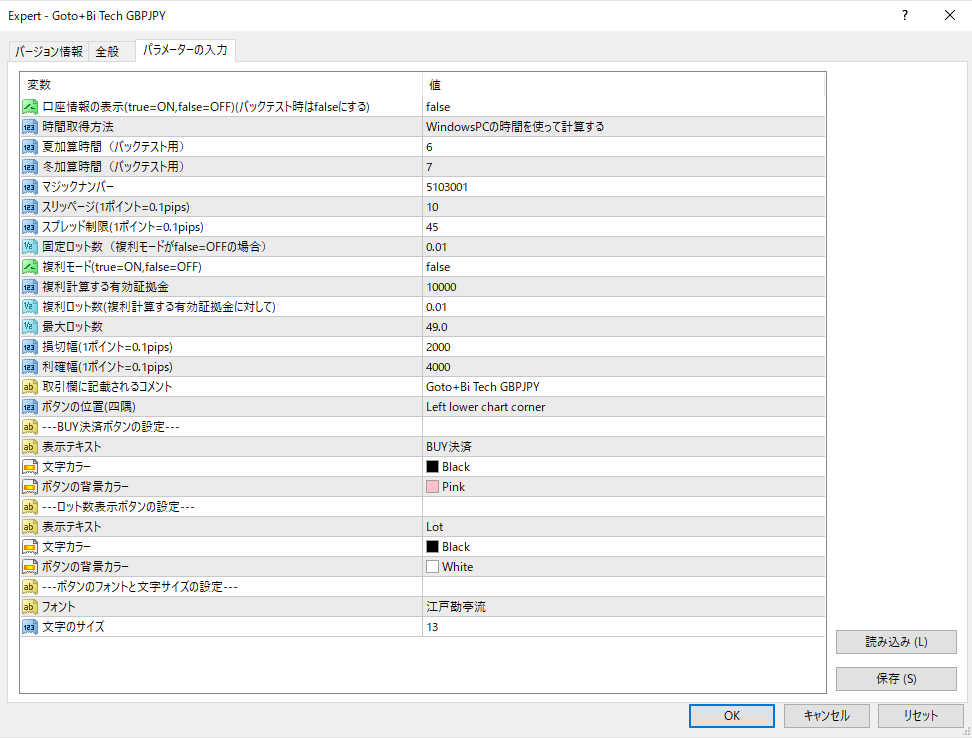Click the double-type icon beside 固定ロット数
Viewport: 972px width, 738px height.
[x=30, y=247]
